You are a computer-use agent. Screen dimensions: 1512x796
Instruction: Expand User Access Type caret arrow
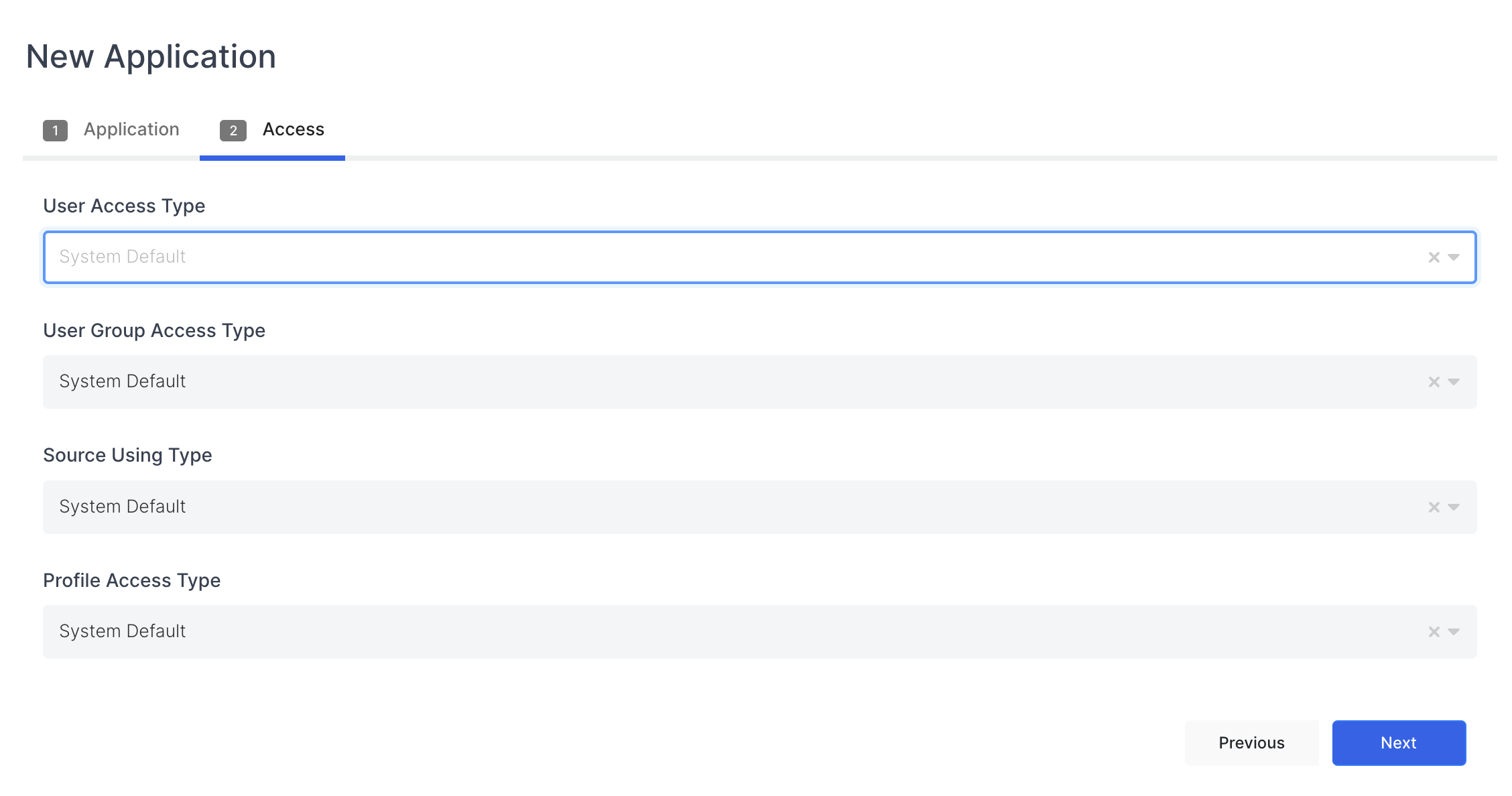pos(1454,257)
